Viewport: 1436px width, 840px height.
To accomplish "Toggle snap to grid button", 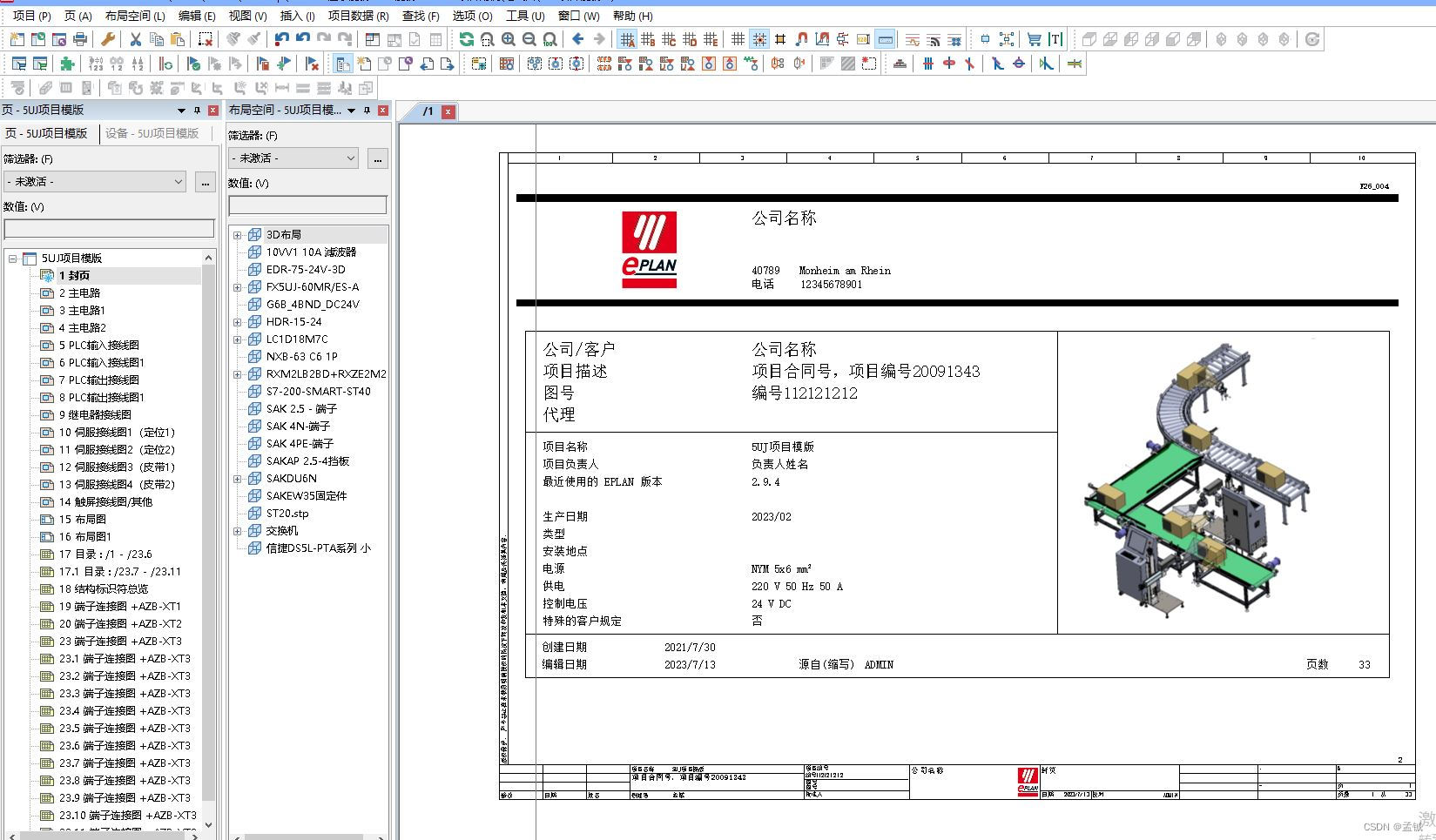I will click(759, 39).
